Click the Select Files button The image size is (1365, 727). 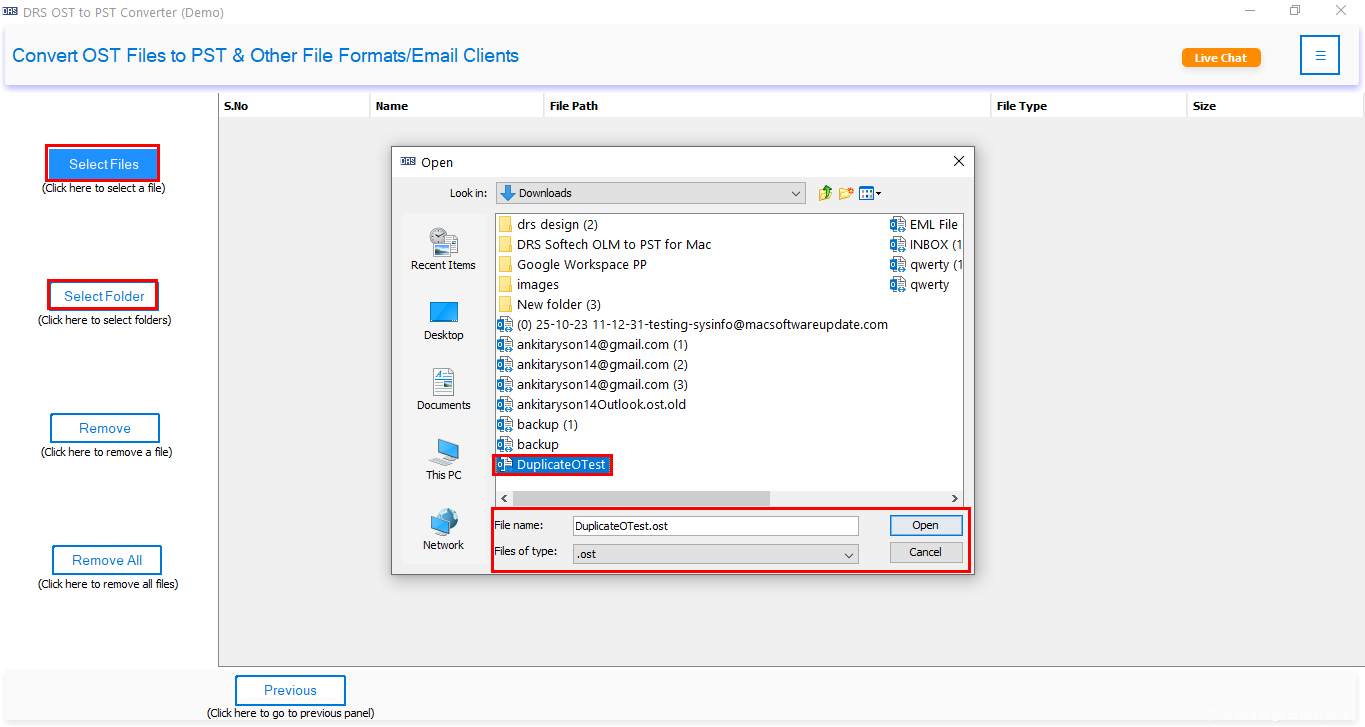[103, 164]
